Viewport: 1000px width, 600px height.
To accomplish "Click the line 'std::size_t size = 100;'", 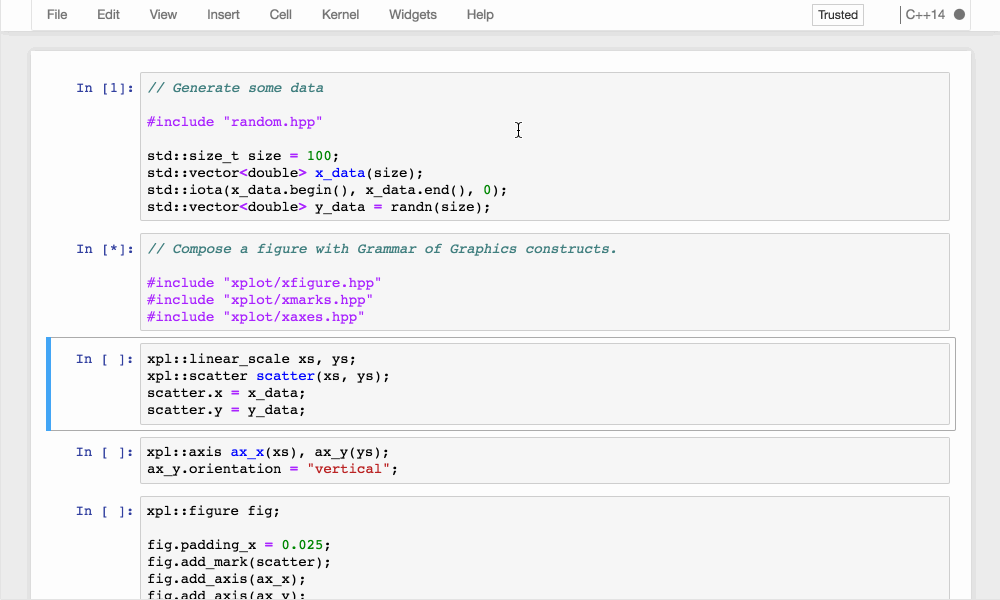I will pyautogui.click(x=243, y=156).
